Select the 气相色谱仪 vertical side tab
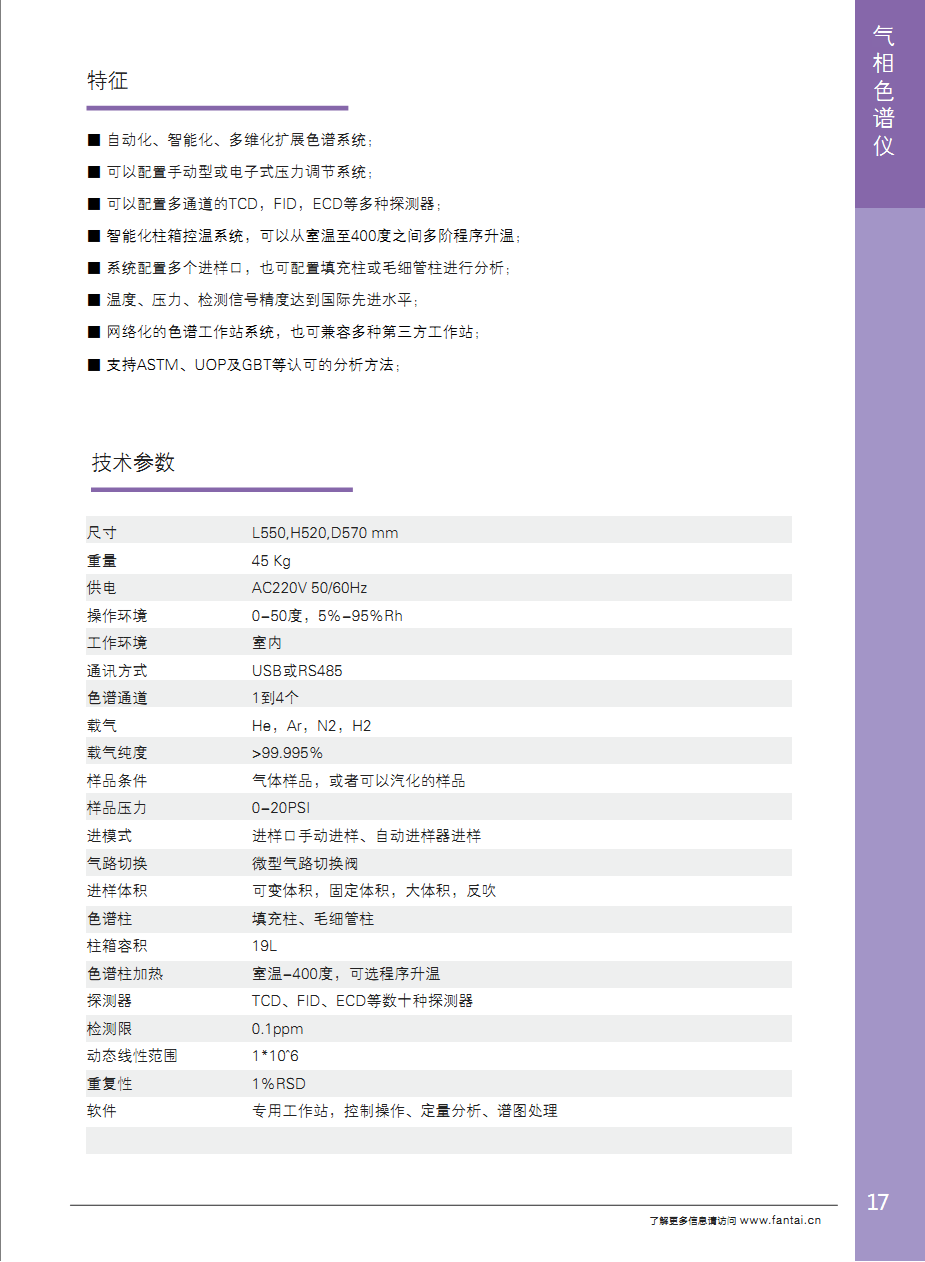The image size is (925, 1262). [883, 92]
